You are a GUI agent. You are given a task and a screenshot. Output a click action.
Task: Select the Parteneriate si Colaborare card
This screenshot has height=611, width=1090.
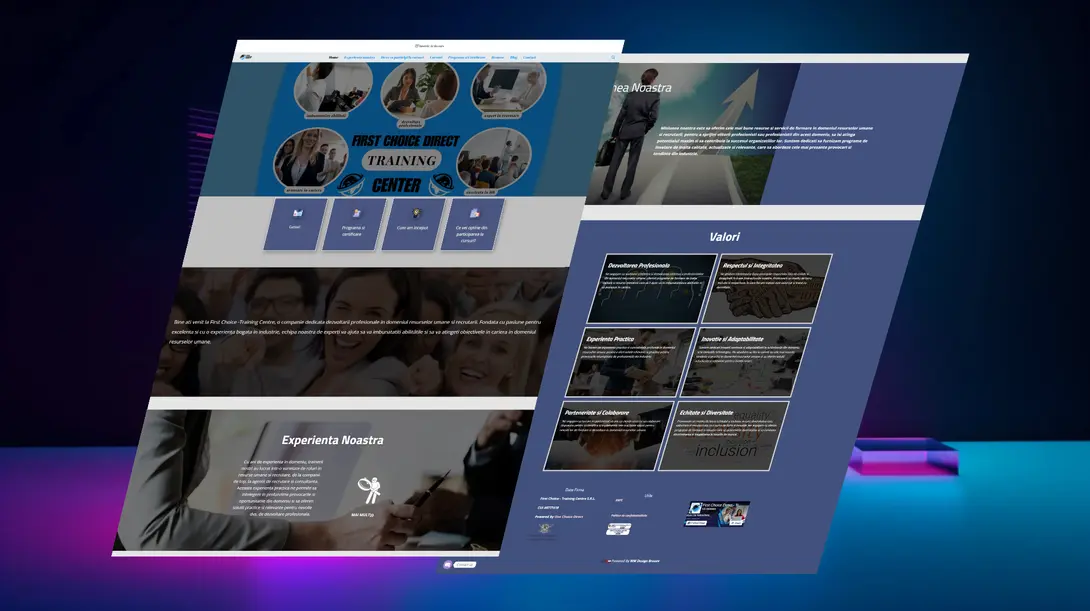click(609, 435)
